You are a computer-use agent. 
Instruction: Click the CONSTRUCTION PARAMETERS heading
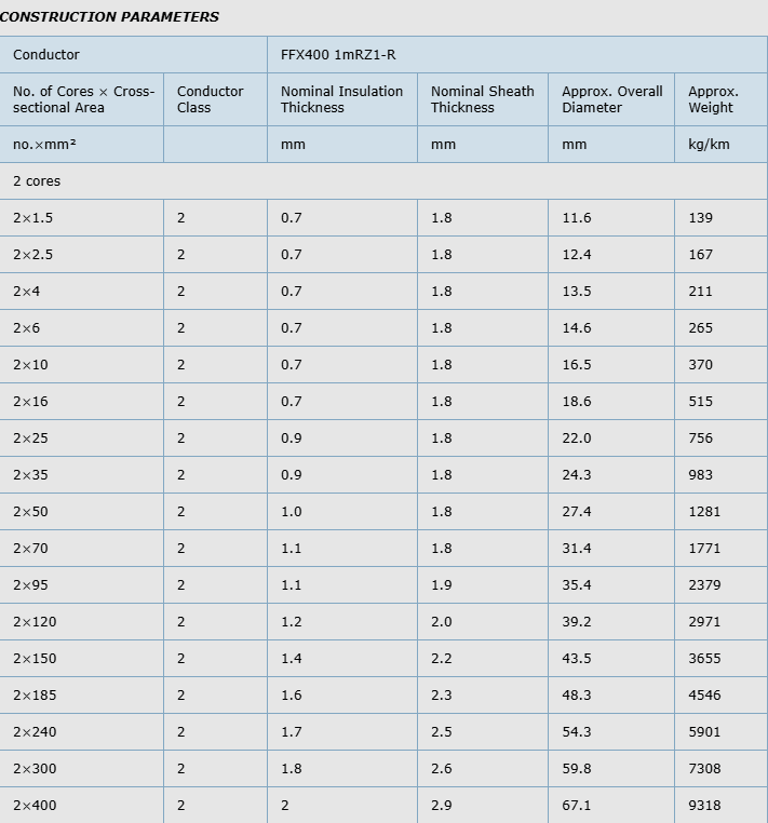coord(110,17)
